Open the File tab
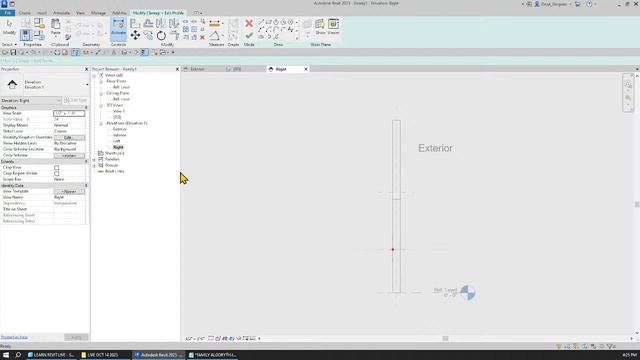This screenshot has width=640, height=360. 8,13
